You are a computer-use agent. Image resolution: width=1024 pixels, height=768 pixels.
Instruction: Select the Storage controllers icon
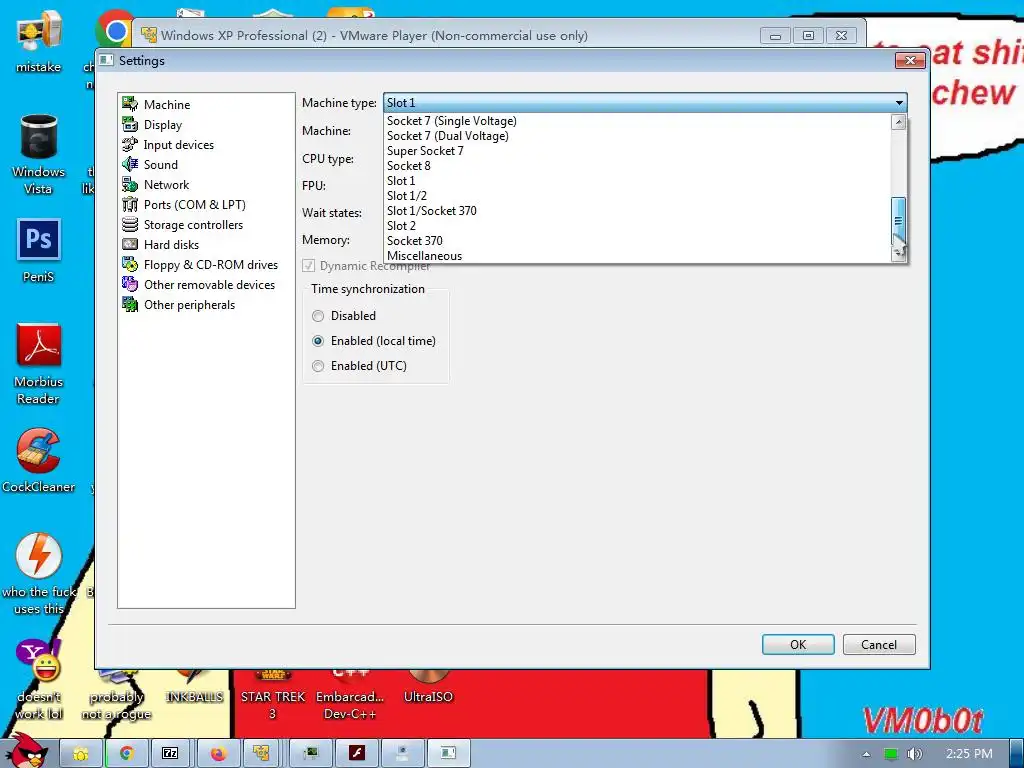[x=130, y=225]
